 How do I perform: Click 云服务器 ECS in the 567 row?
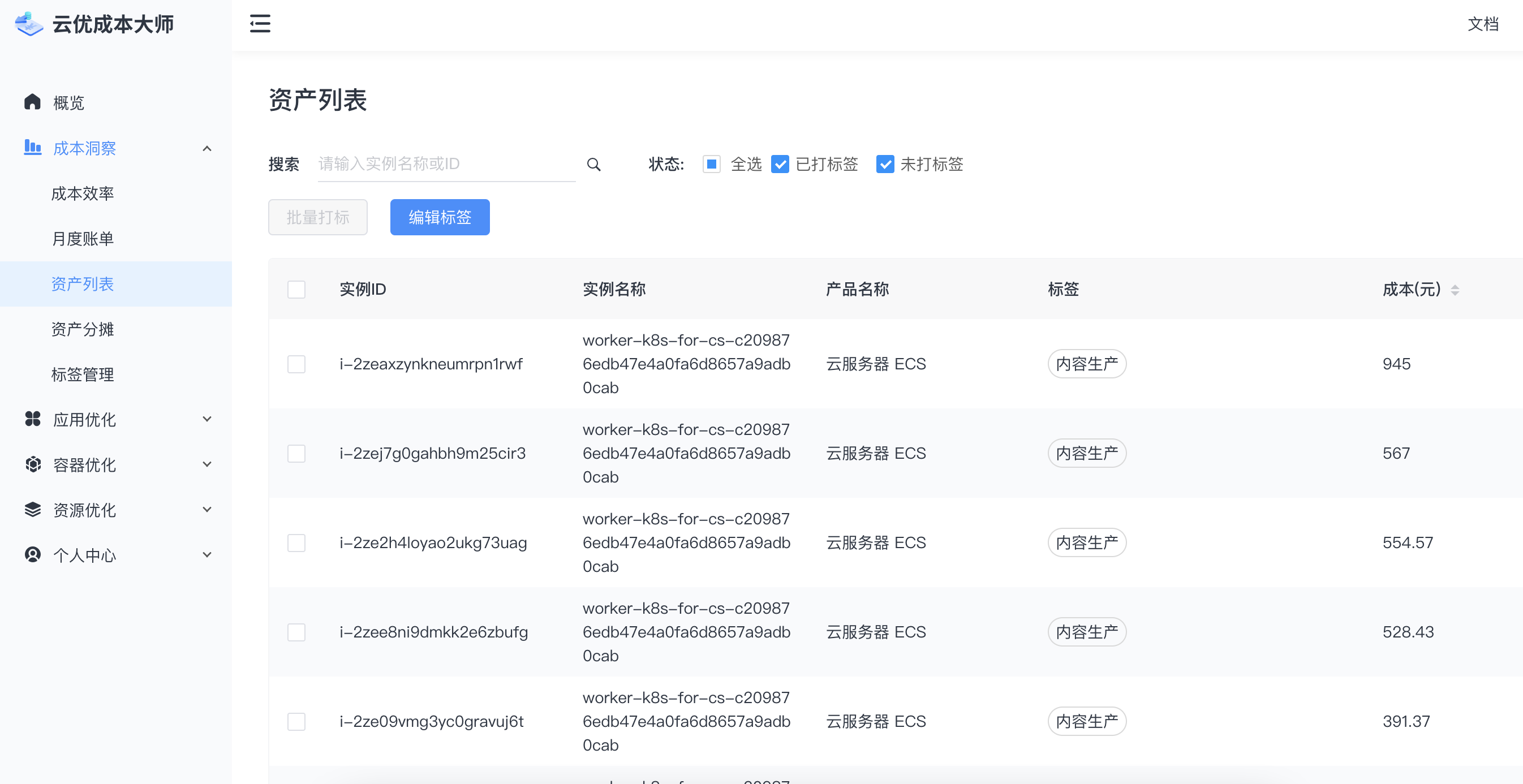pyautogui.click(x=876, y=454)
